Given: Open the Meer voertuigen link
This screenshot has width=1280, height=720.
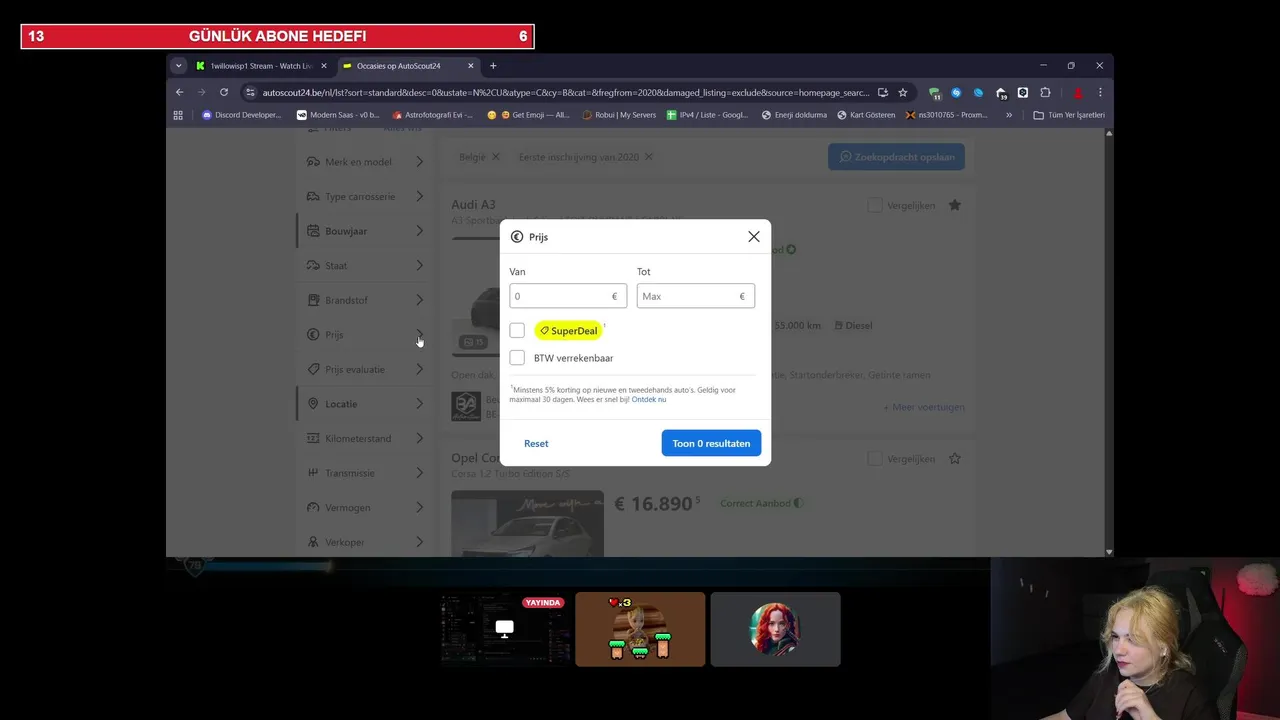Looking at the screenshot, I should (x=924, y=407).
